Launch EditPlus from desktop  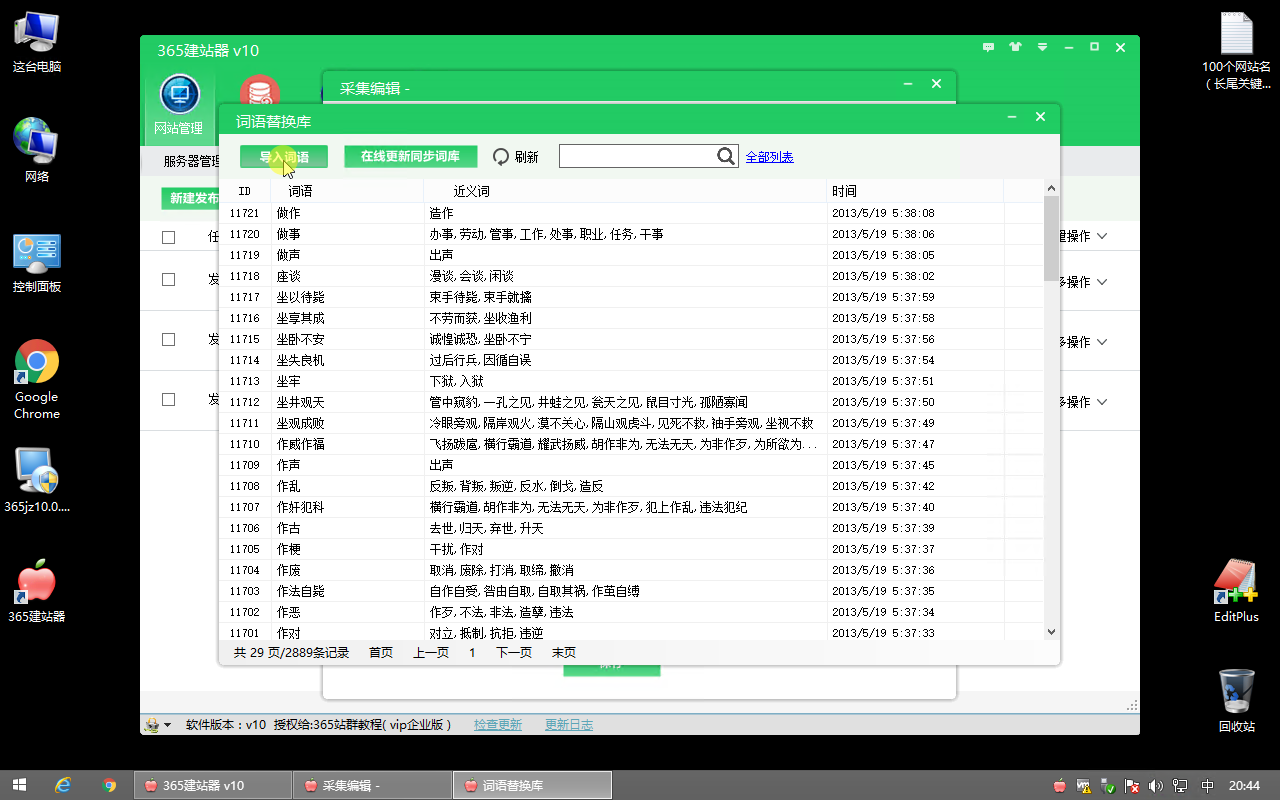coord(1236,590)
